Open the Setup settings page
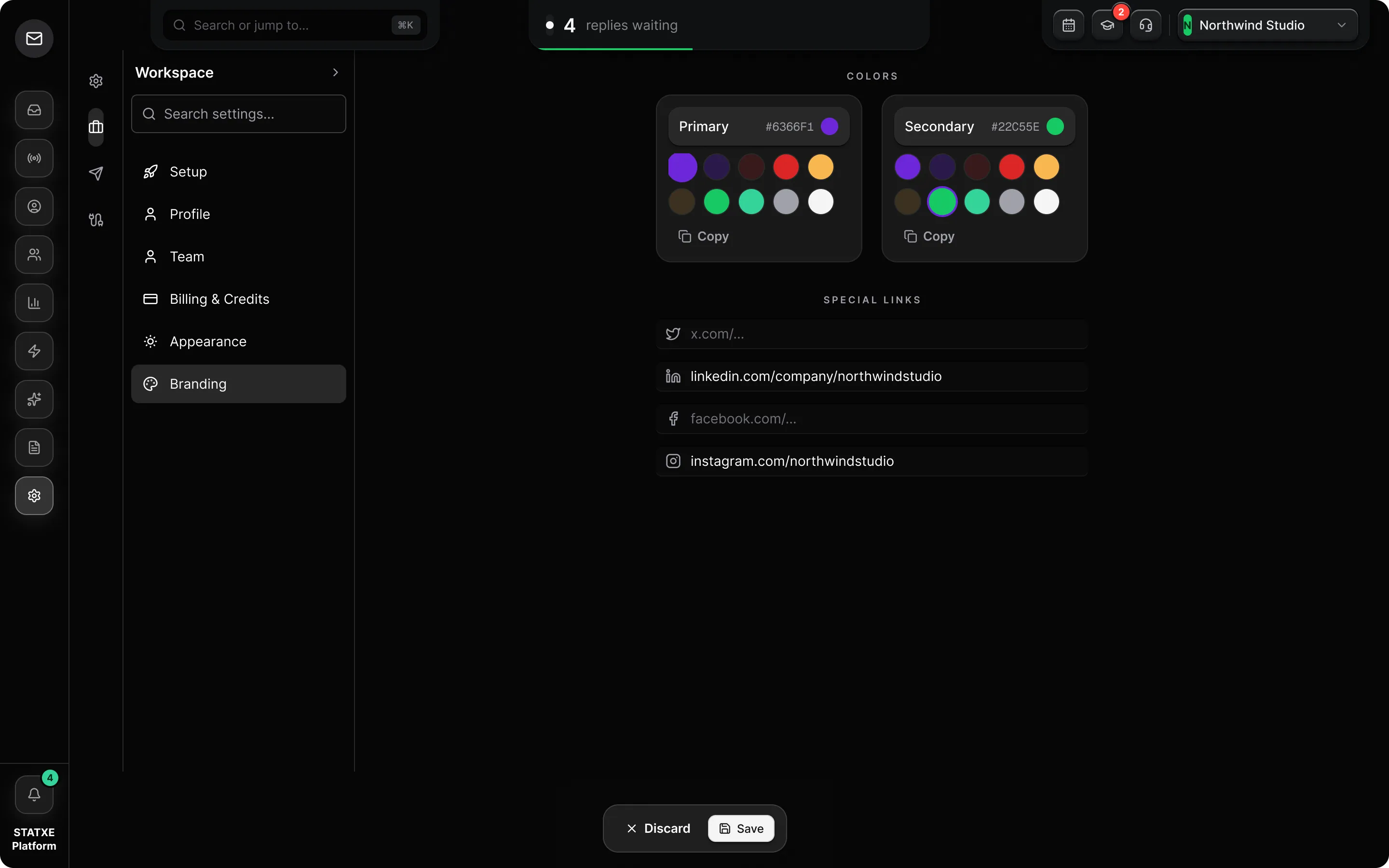Screen dimensions: 1389x868 click(x=238, y=172)
